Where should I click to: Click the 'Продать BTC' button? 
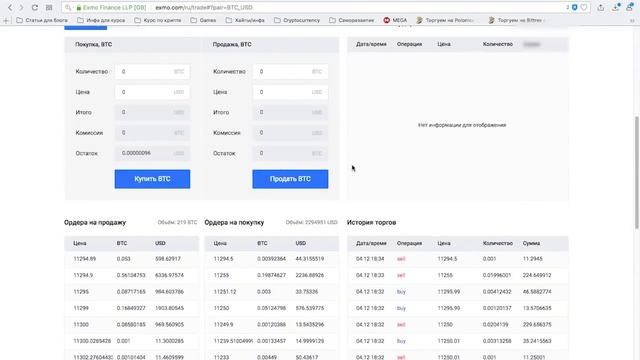click(290, 179)
